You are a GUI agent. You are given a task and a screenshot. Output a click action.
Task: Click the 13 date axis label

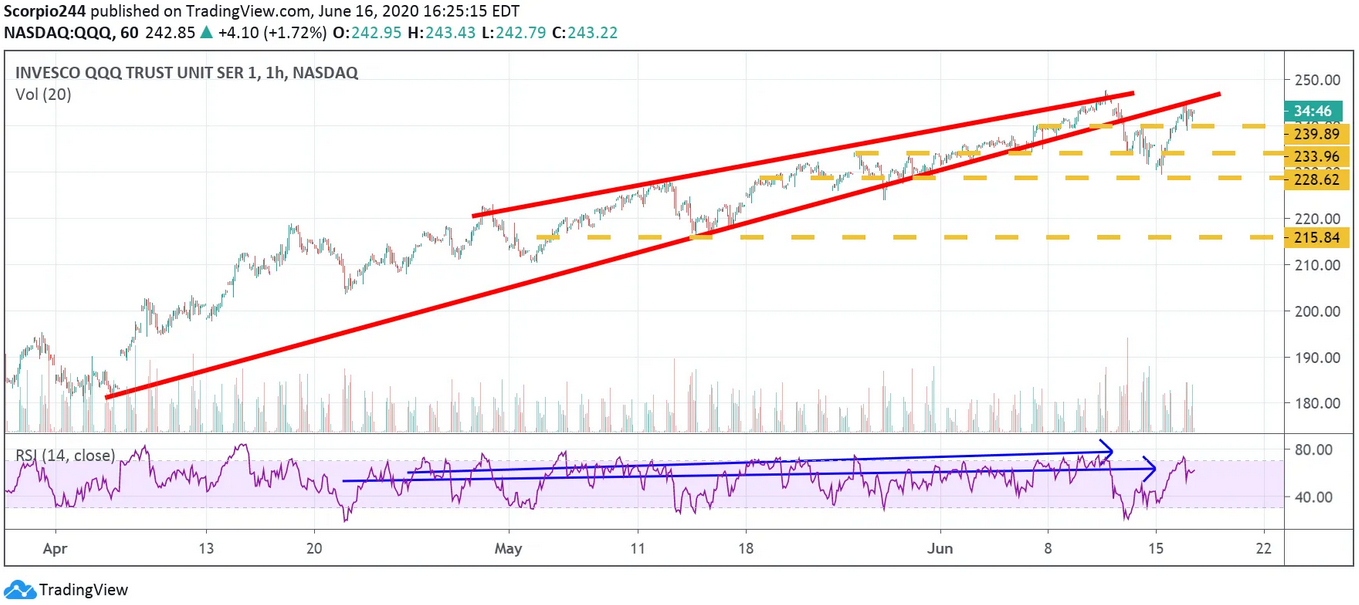click(205, 549)
